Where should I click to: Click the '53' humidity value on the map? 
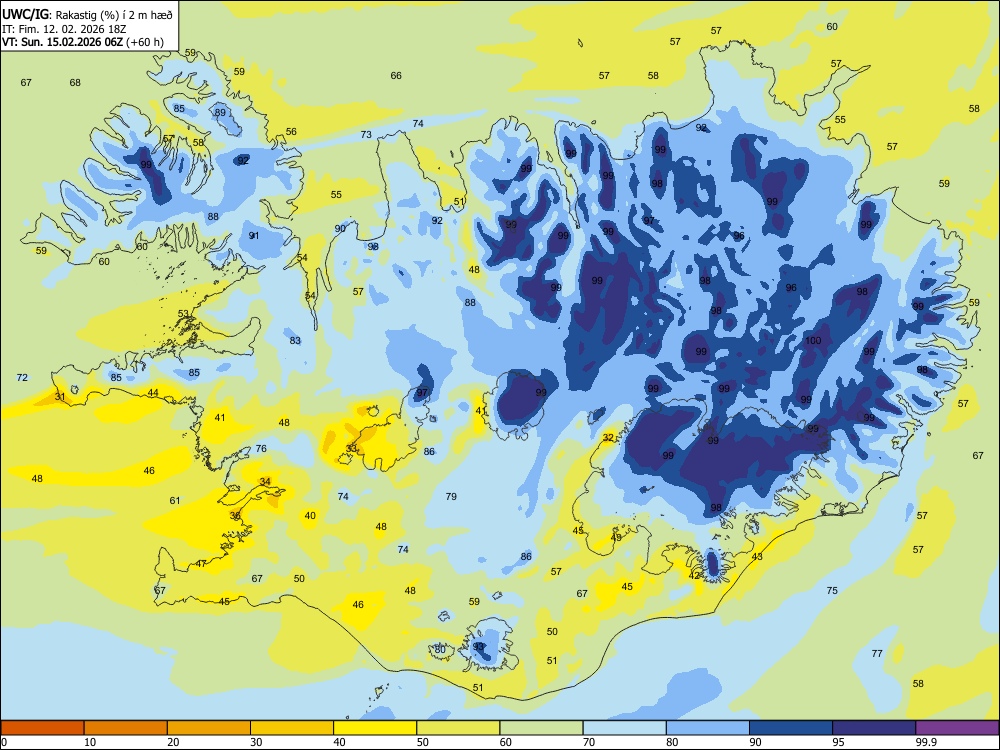(x=183, y=313)
